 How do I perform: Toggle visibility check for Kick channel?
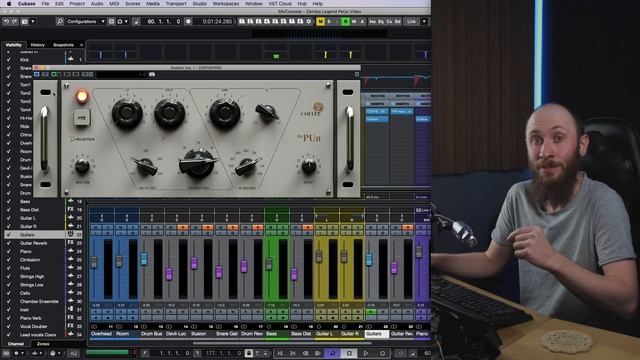point(9,60)
